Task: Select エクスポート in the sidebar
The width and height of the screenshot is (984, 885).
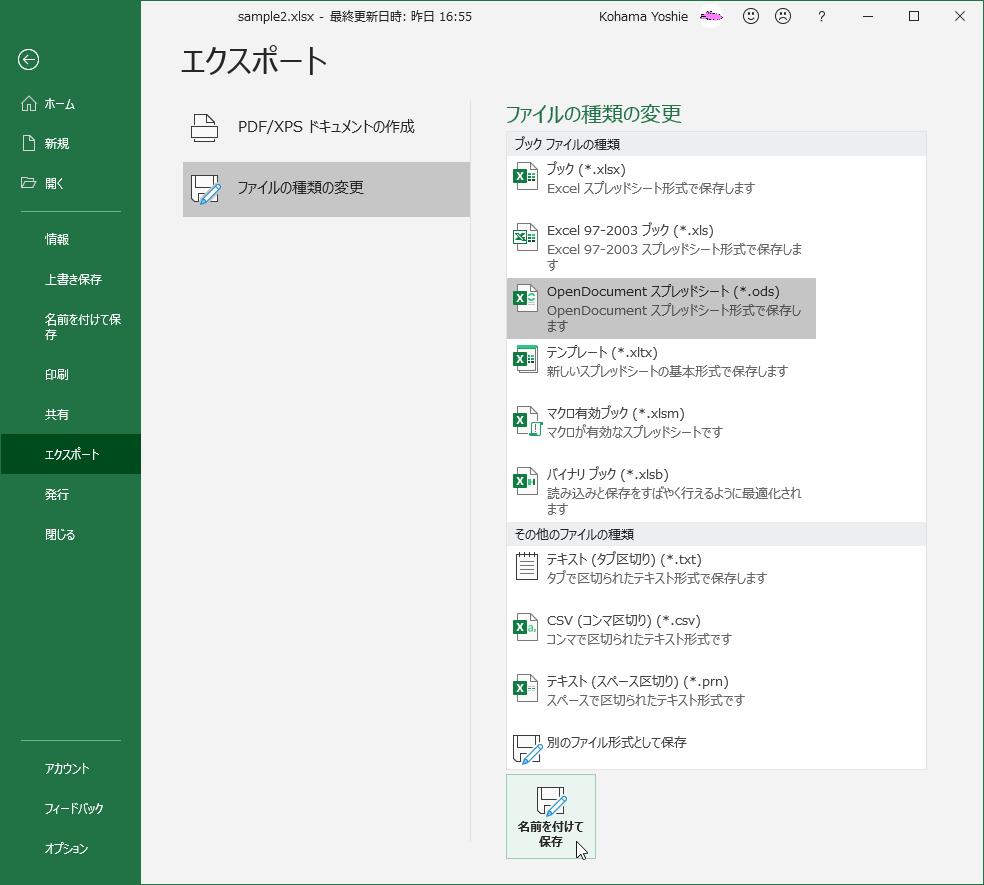Action: click(70, 454)
